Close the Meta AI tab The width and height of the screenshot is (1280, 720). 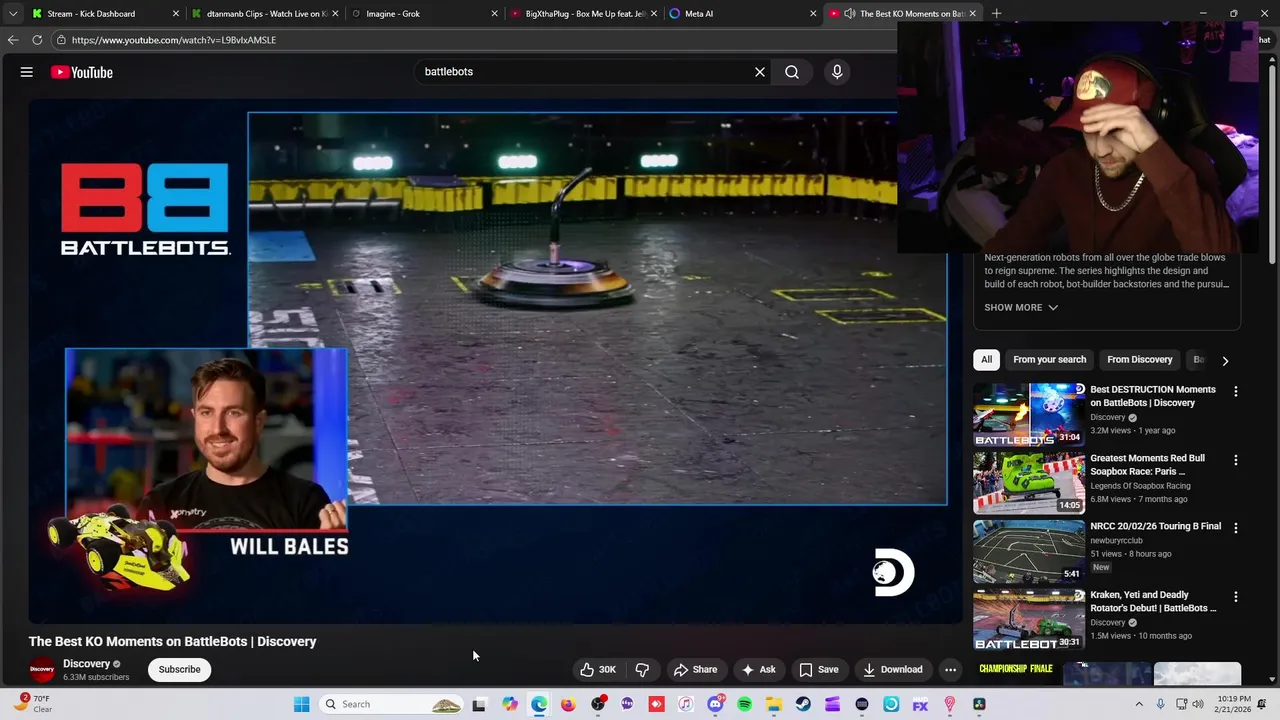pos(813,14)
